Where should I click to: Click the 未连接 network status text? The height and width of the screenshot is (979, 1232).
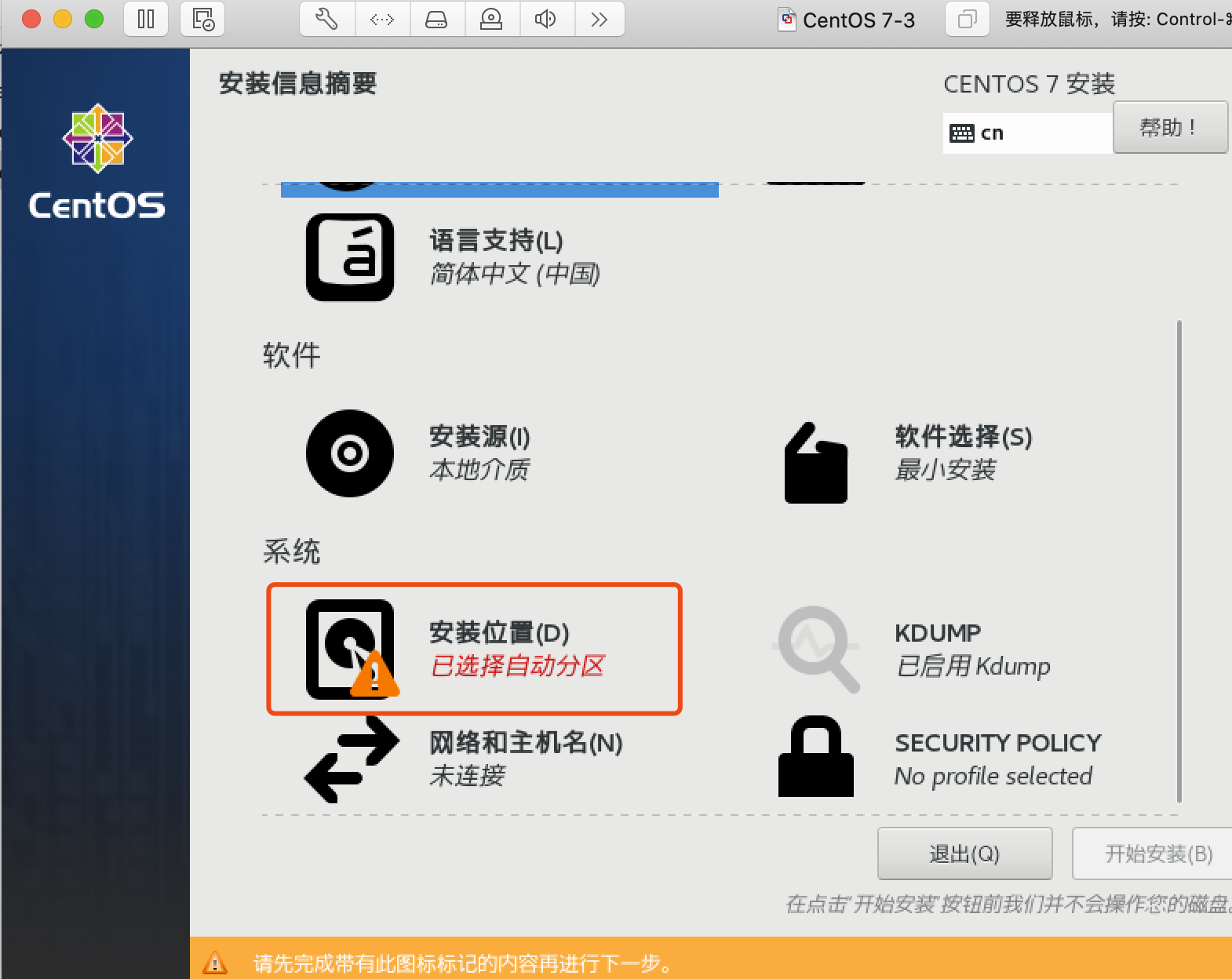(468, 776)
